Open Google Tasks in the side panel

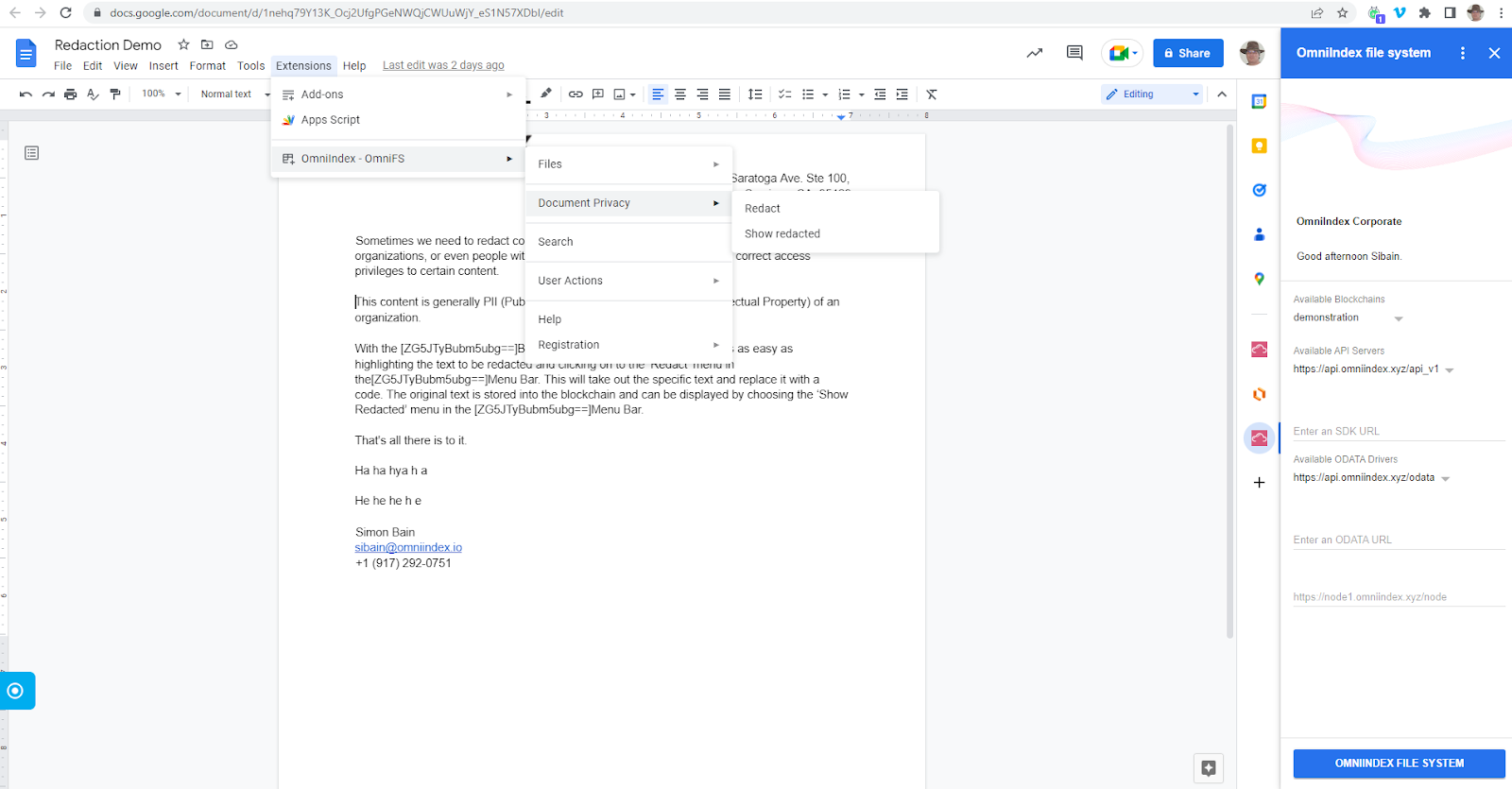1259,190
